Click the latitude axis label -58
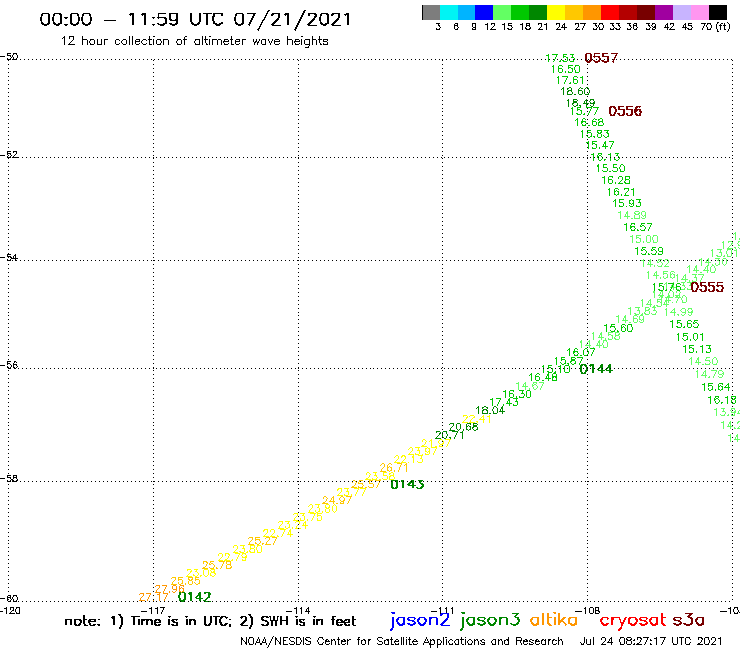 [9, 479]
